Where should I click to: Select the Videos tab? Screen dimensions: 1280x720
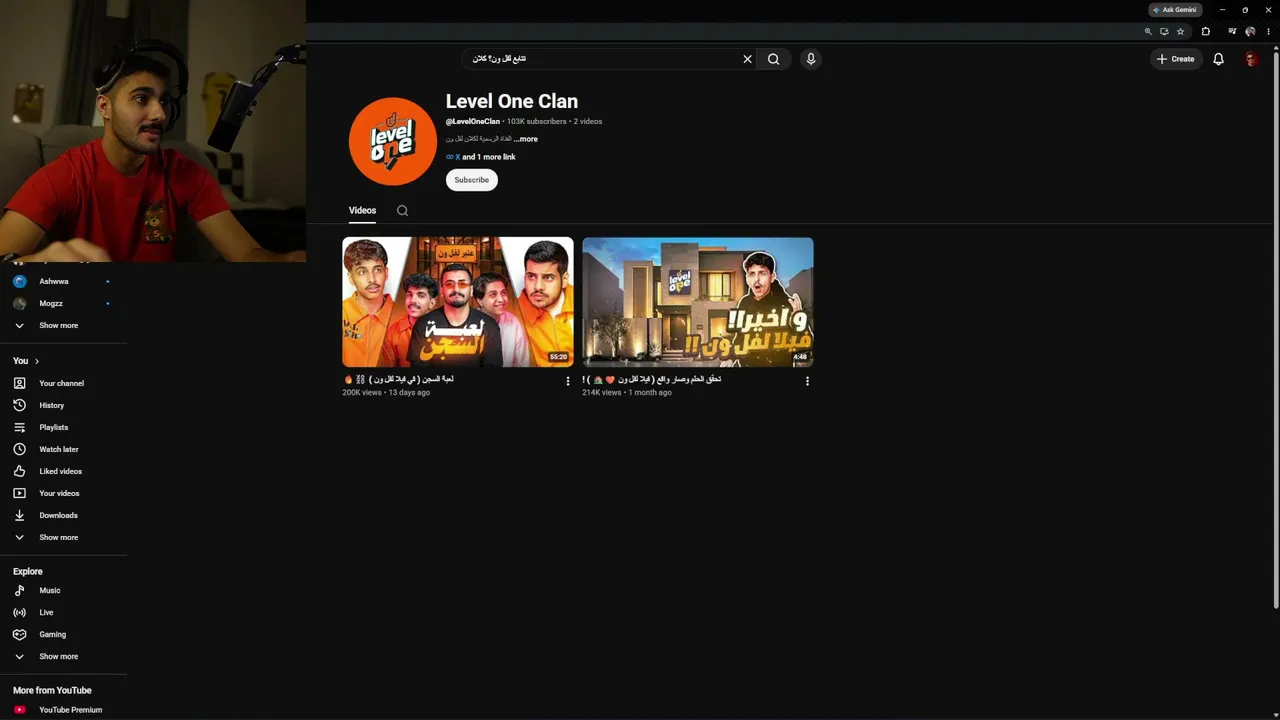[362, 210]
